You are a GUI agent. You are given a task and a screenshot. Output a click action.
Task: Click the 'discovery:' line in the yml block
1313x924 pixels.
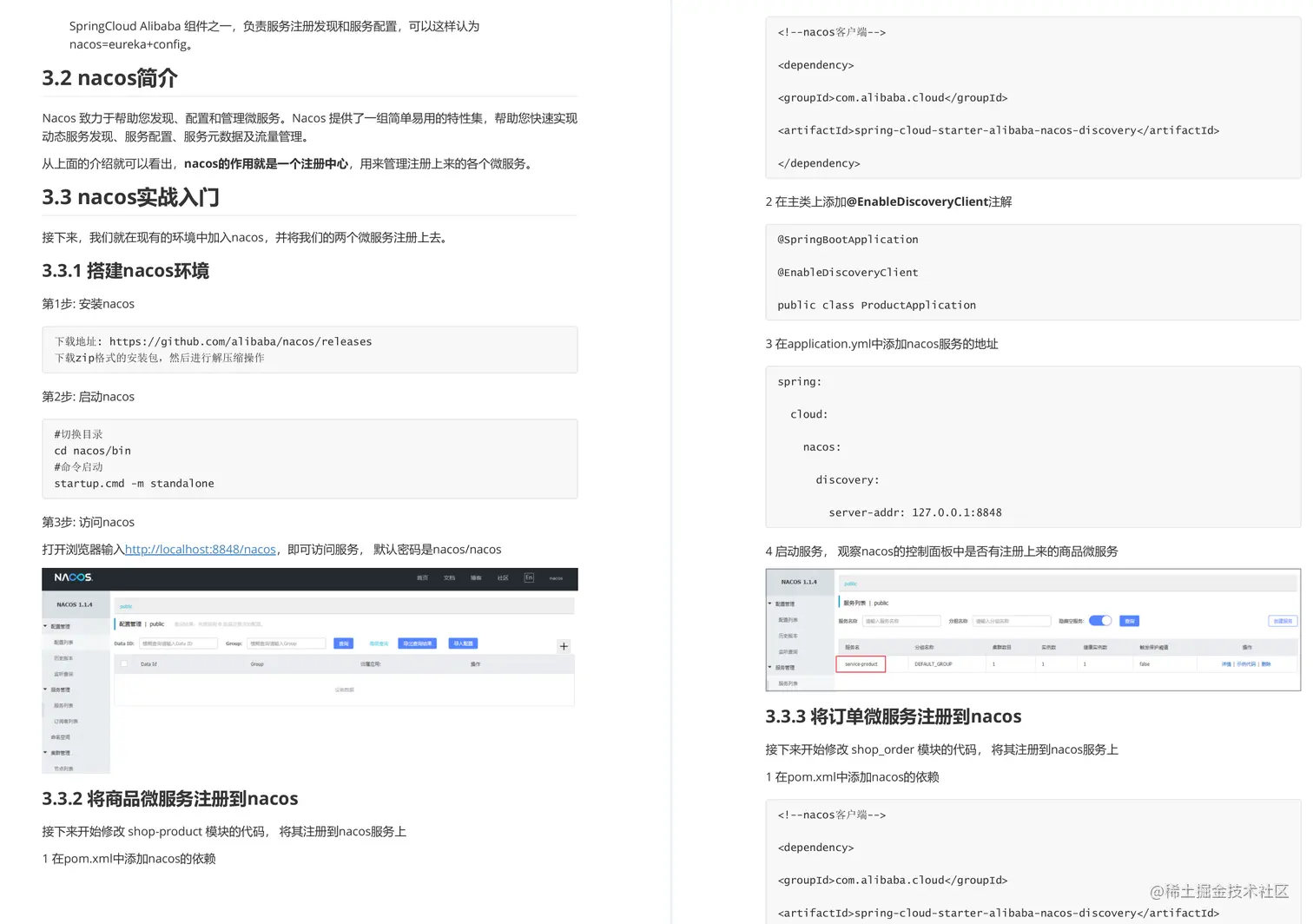(x=848, y=480)
